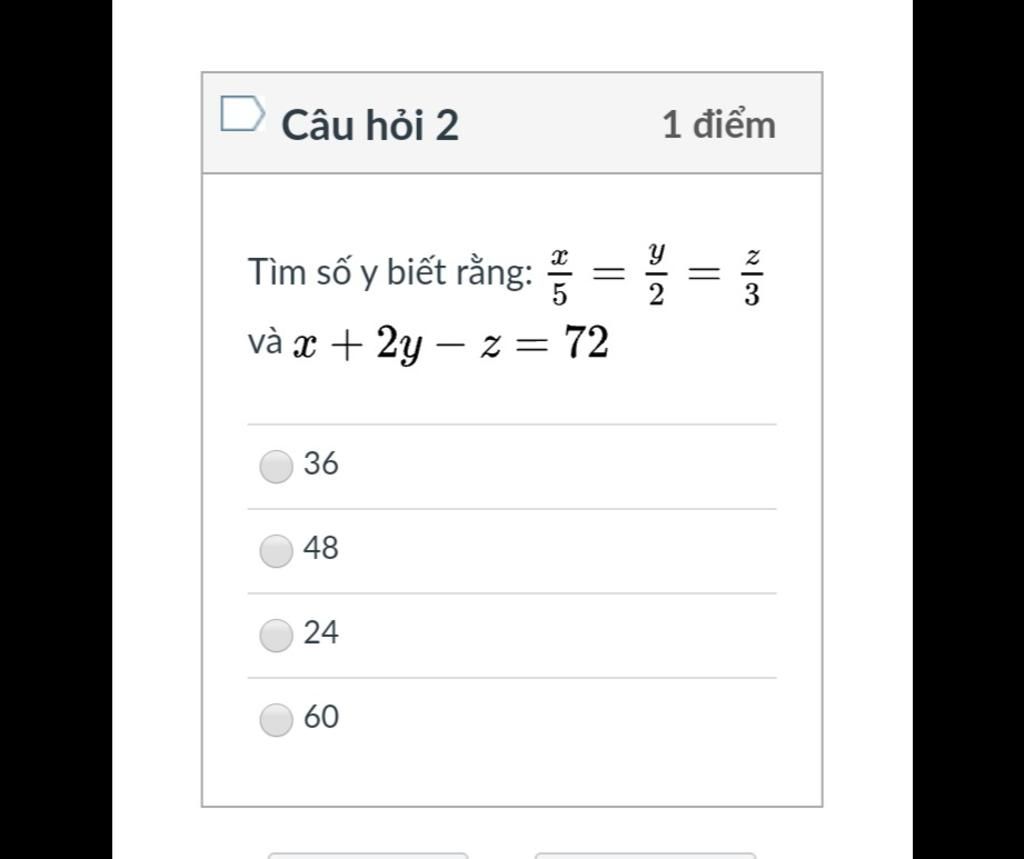Click the word "và" before the equation
The image size is (1024, 859).
pyautogui.click(x=265, y=343)
